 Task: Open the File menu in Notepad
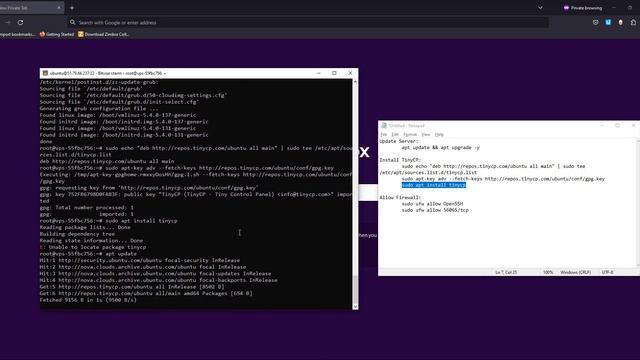pos(383,134)
